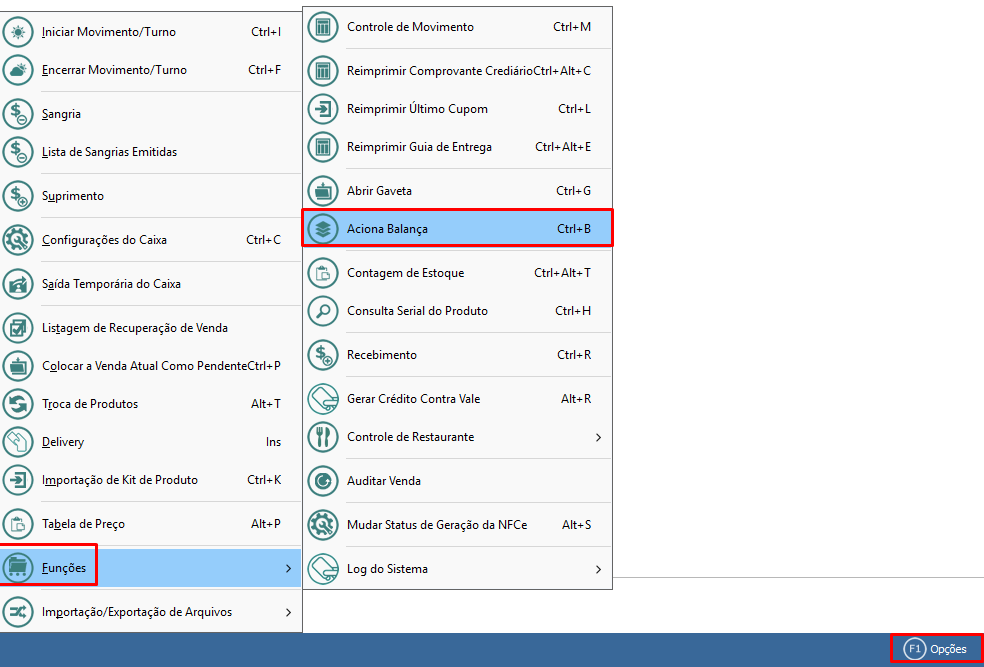Click the Troca de Produtos swap icon

click(18, 404)
